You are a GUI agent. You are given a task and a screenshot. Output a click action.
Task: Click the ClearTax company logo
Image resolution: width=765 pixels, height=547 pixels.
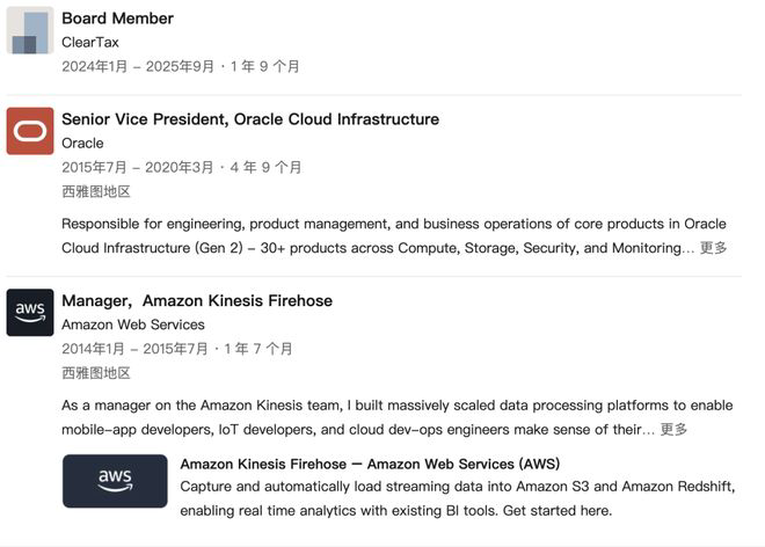pyautogui.click(x=30, y=31)
